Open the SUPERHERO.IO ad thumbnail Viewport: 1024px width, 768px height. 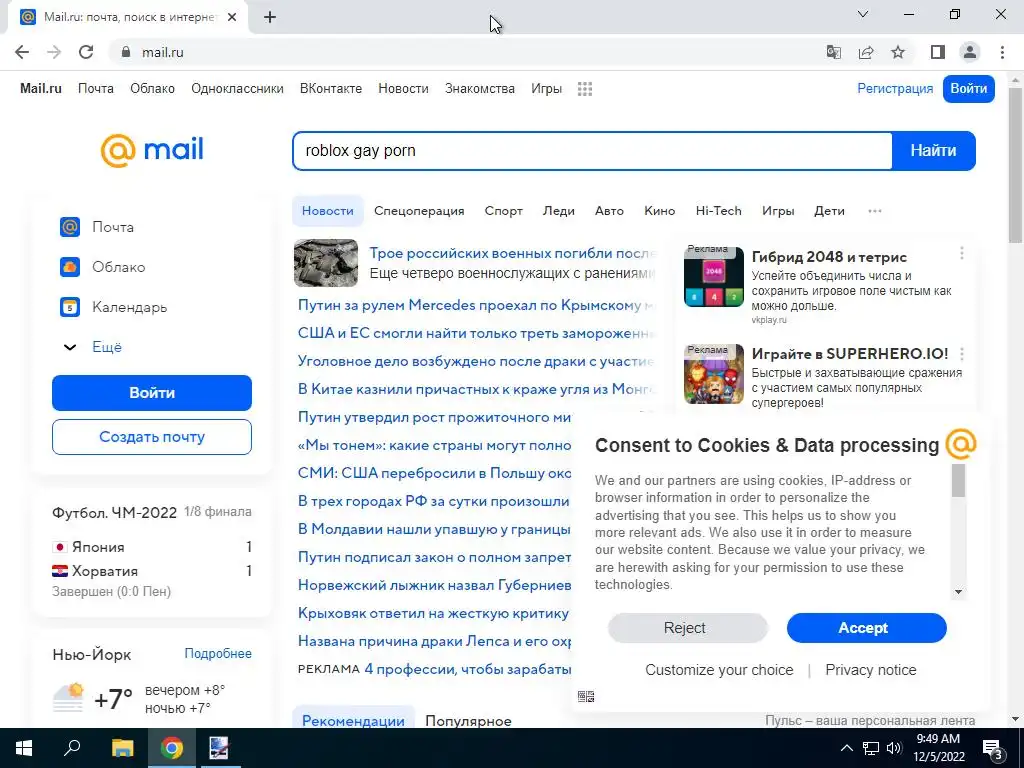[714, 374]
